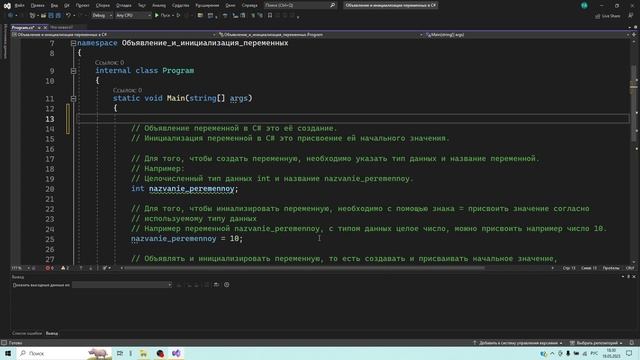Image resolution: width=640 pixels, height=360 pixels.
Task: Click the editor horizontal scrollbar
Action: coord(304,268)
